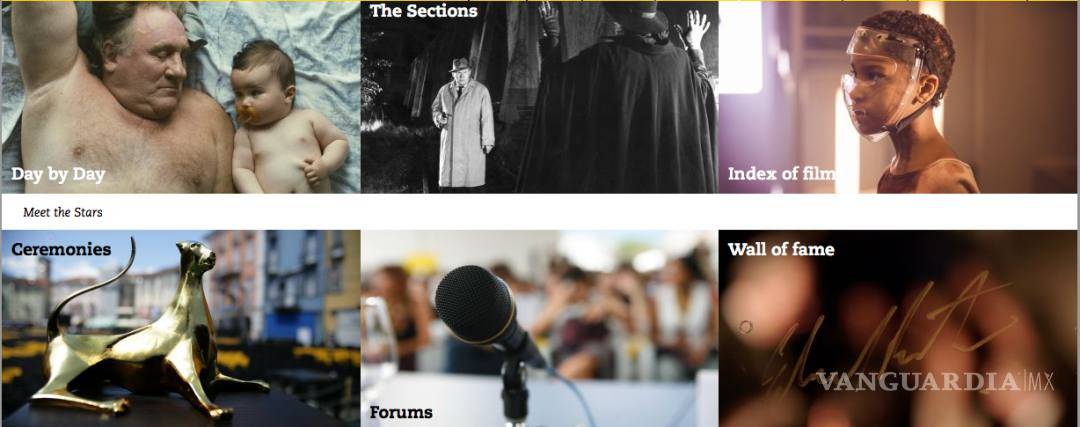The image size is (1080, 427).
Task: Open the Wall of fame label
Action: (781, 249)
